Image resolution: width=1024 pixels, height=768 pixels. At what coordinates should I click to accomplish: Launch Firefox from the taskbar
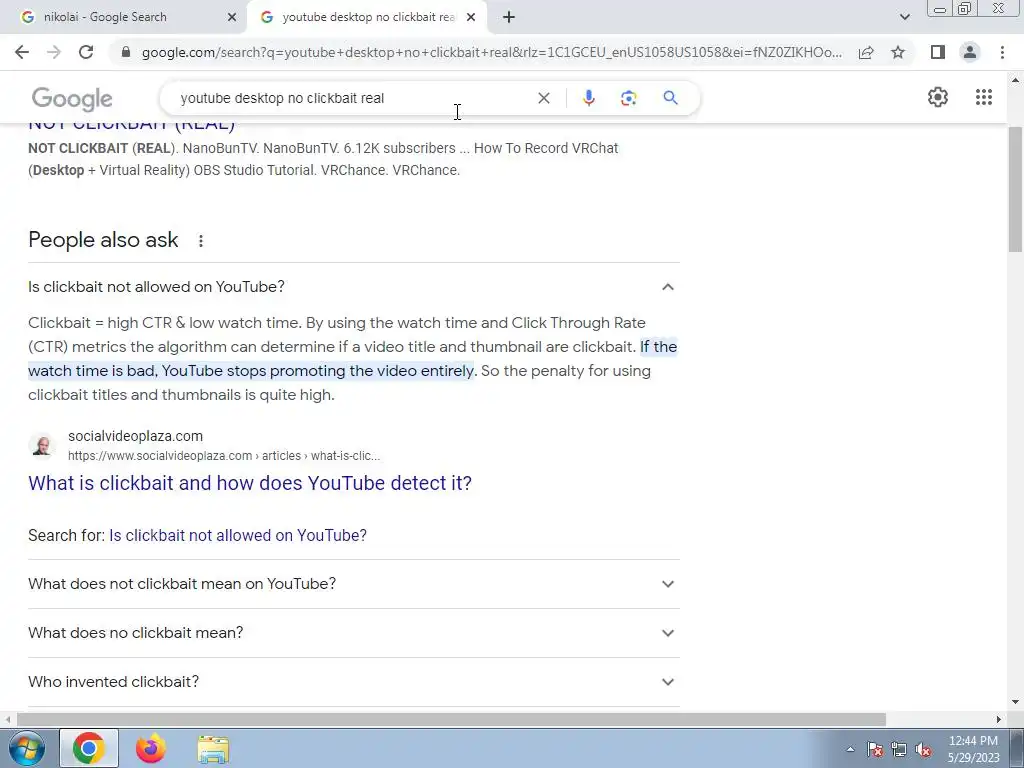point(151,748)
